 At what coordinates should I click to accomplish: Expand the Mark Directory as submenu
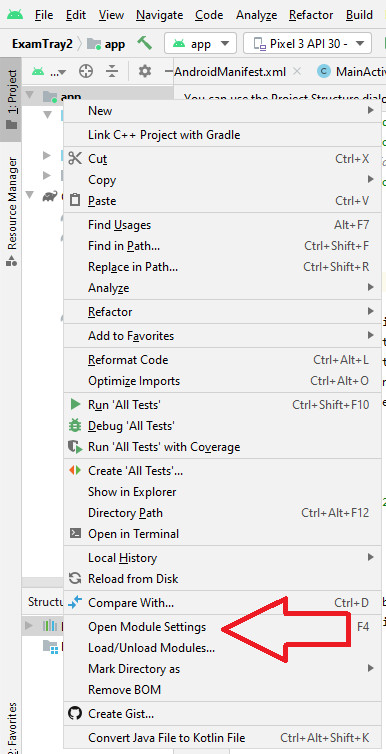(x=223, y=668)
